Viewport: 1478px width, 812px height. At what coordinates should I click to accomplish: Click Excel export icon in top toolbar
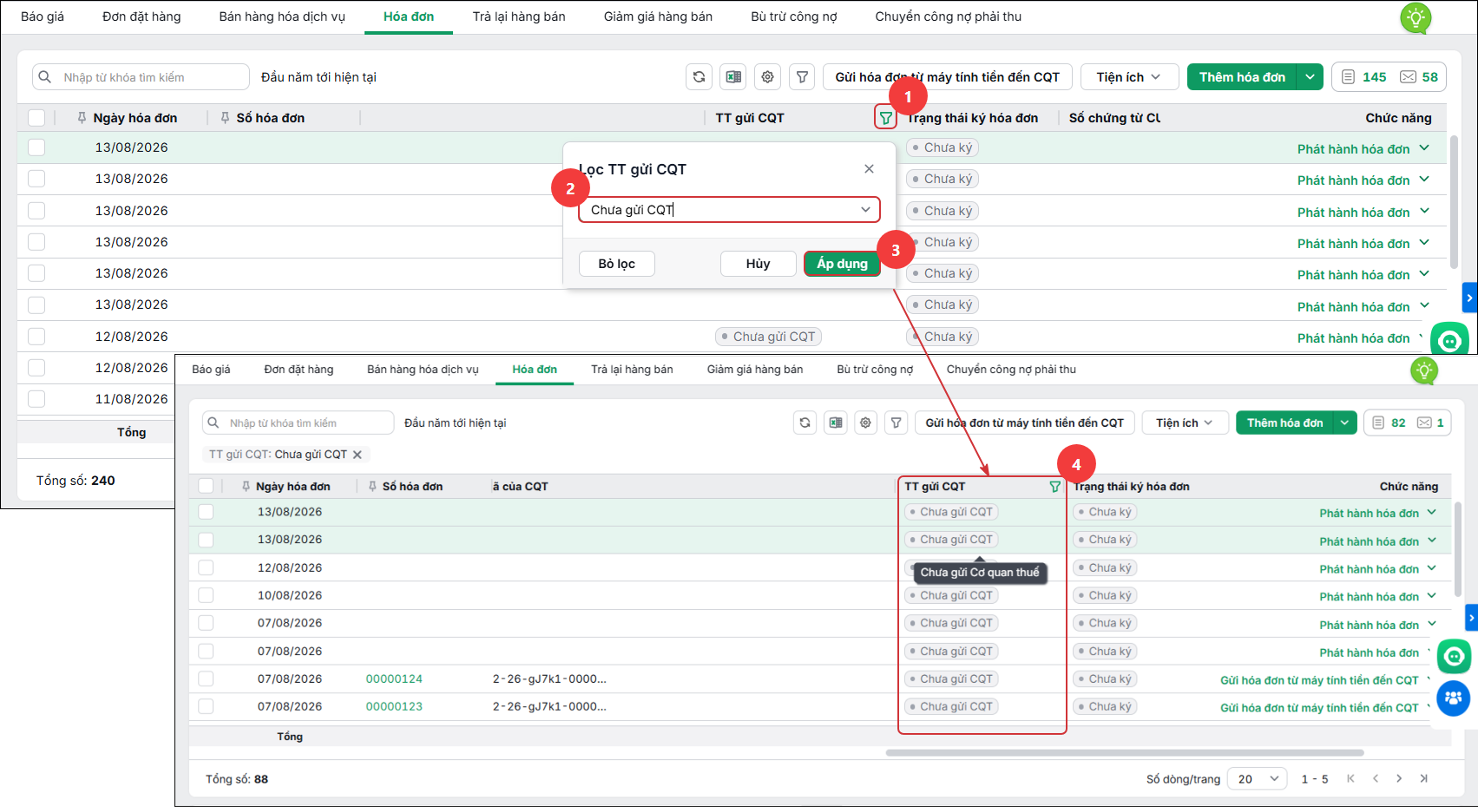[x=733, y=77]
